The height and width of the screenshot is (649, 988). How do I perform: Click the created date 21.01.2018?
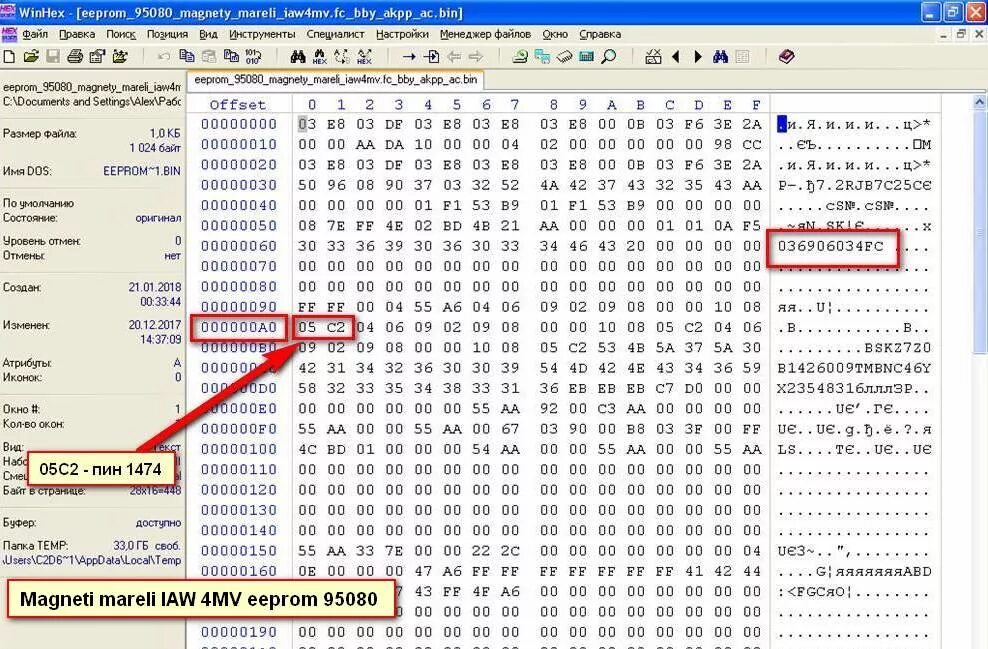click(x=155, y=287)
